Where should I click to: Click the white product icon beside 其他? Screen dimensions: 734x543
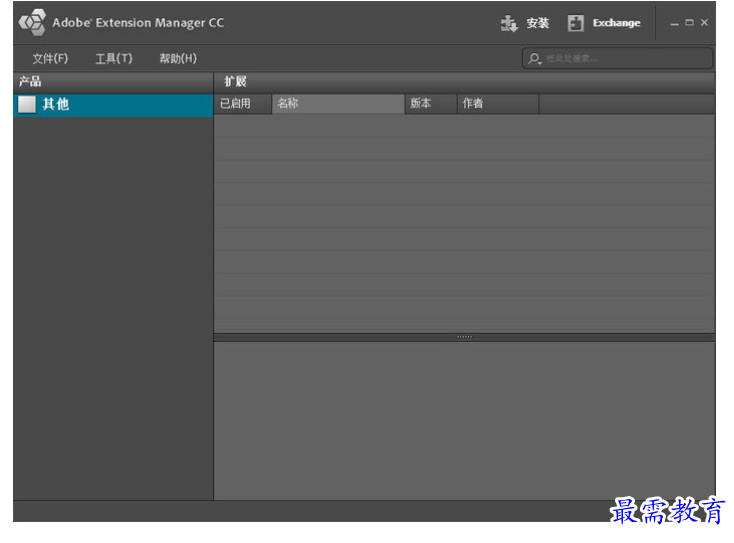(27, 104)
